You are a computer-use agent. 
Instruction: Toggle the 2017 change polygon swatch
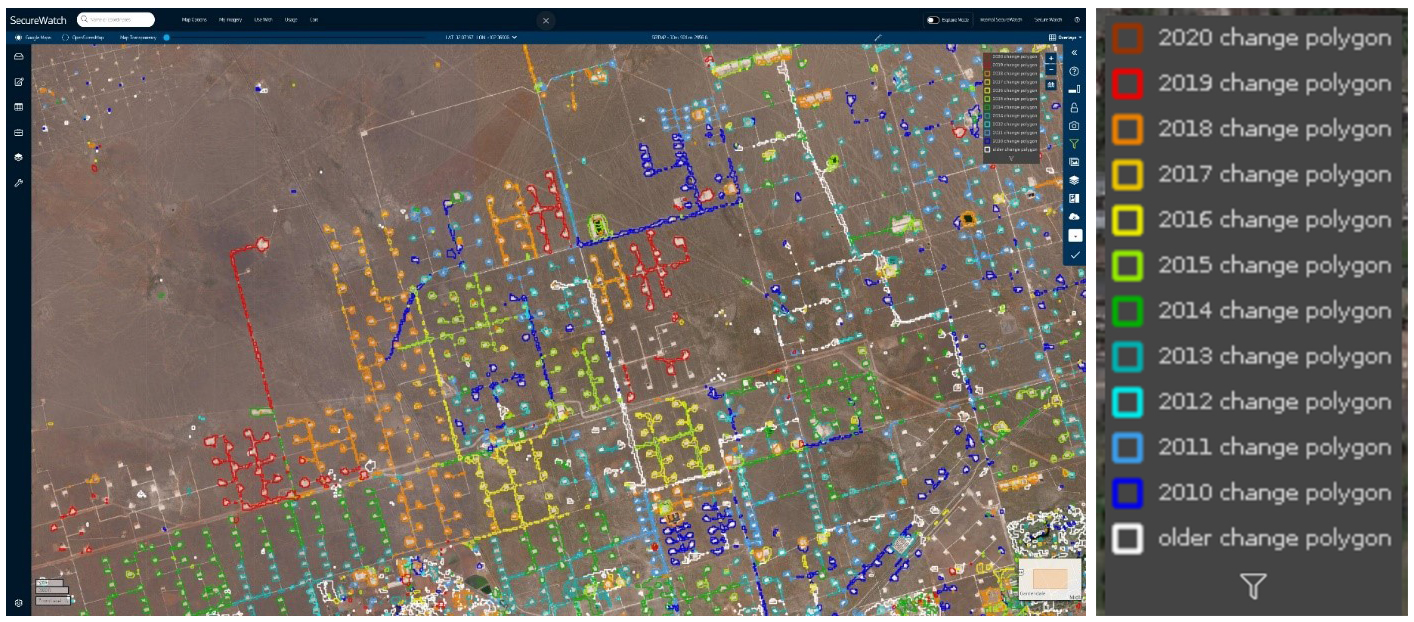[1127, 175]
